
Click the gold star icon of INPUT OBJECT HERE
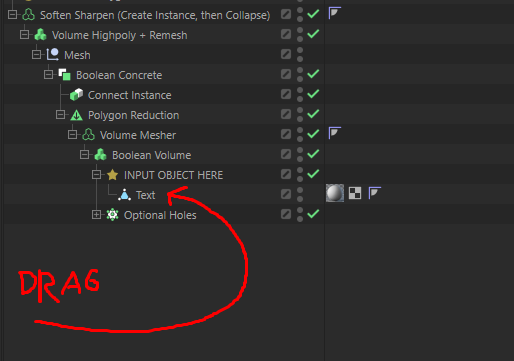pos(113,175)
